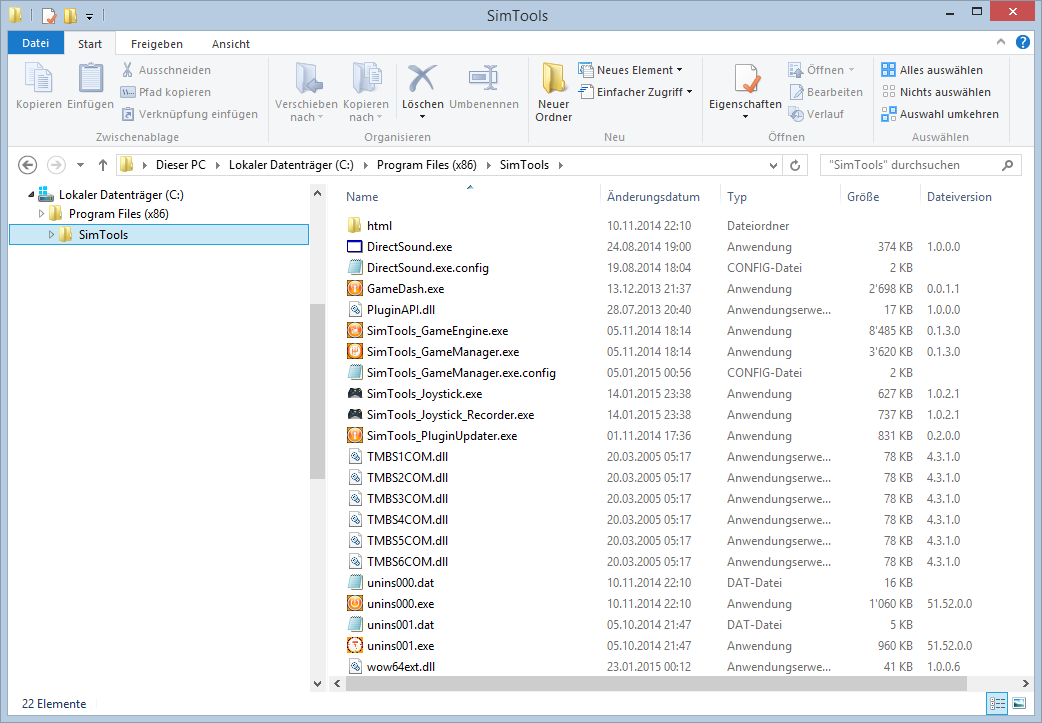This screenshot has height=723, width=1042.
Task: Collapse the ribbon with the chevron
Action: (x=1001, y=42)
